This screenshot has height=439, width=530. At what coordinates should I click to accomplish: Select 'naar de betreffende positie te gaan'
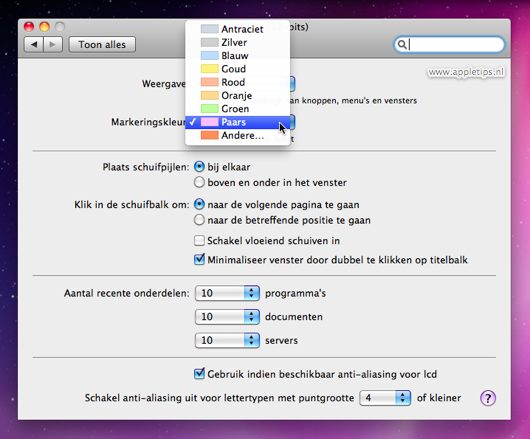coord(199,220)
